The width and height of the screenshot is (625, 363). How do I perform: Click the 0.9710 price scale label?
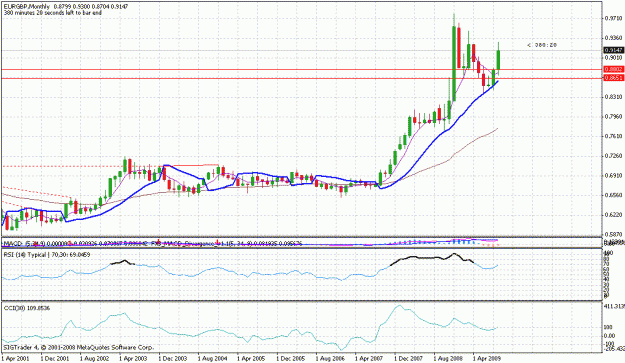(x=614, y=18)
